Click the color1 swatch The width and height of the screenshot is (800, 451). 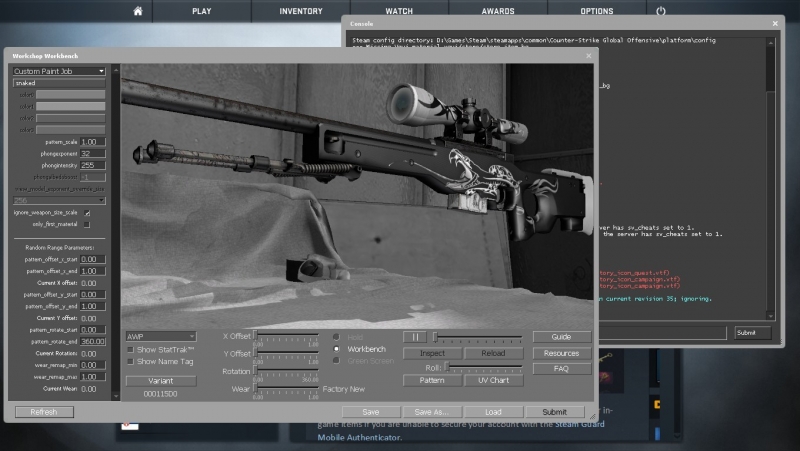pyautogui.click(x=70, y=106)
